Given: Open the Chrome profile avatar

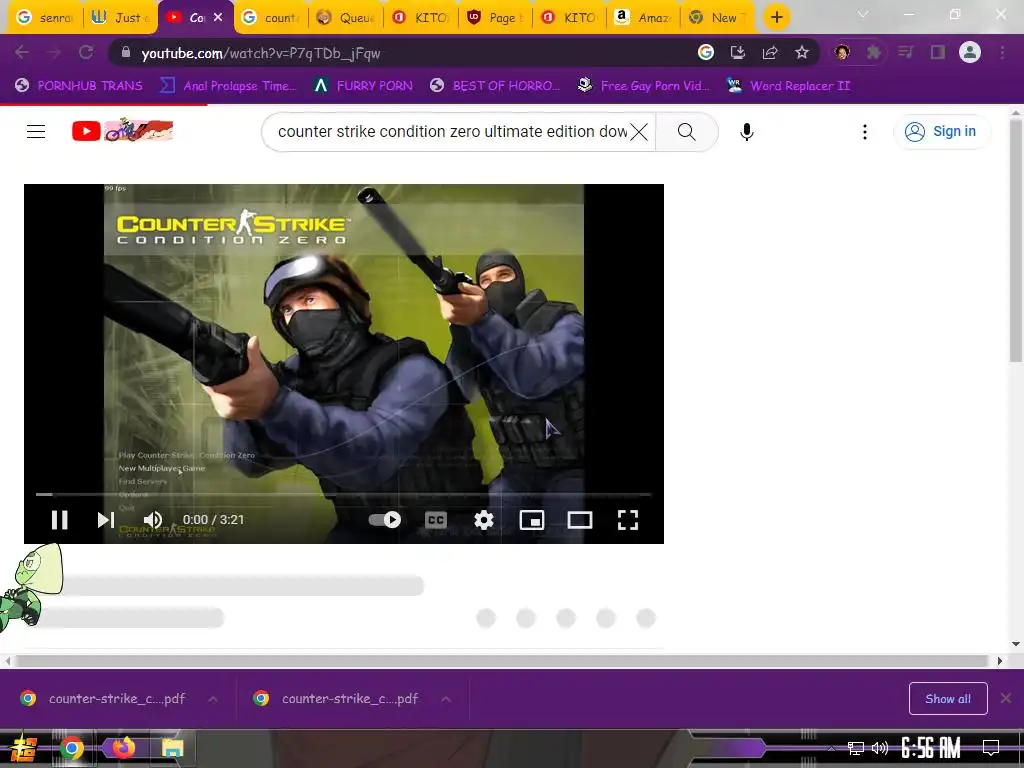Looking at the screenshot, I should pyautogui.click(x=970, y=53).
